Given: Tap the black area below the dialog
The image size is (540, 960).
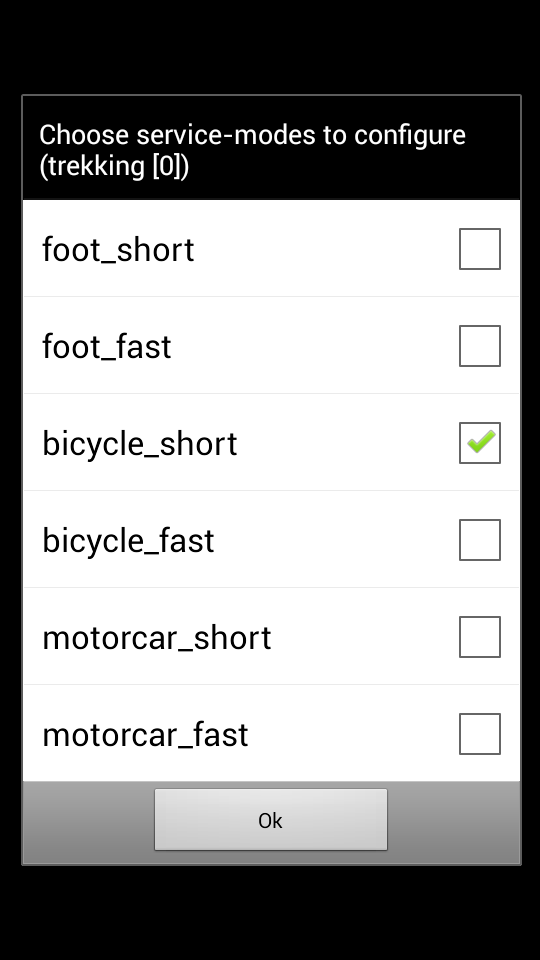Looking at the screenshot, I should [x=270, y=912].
